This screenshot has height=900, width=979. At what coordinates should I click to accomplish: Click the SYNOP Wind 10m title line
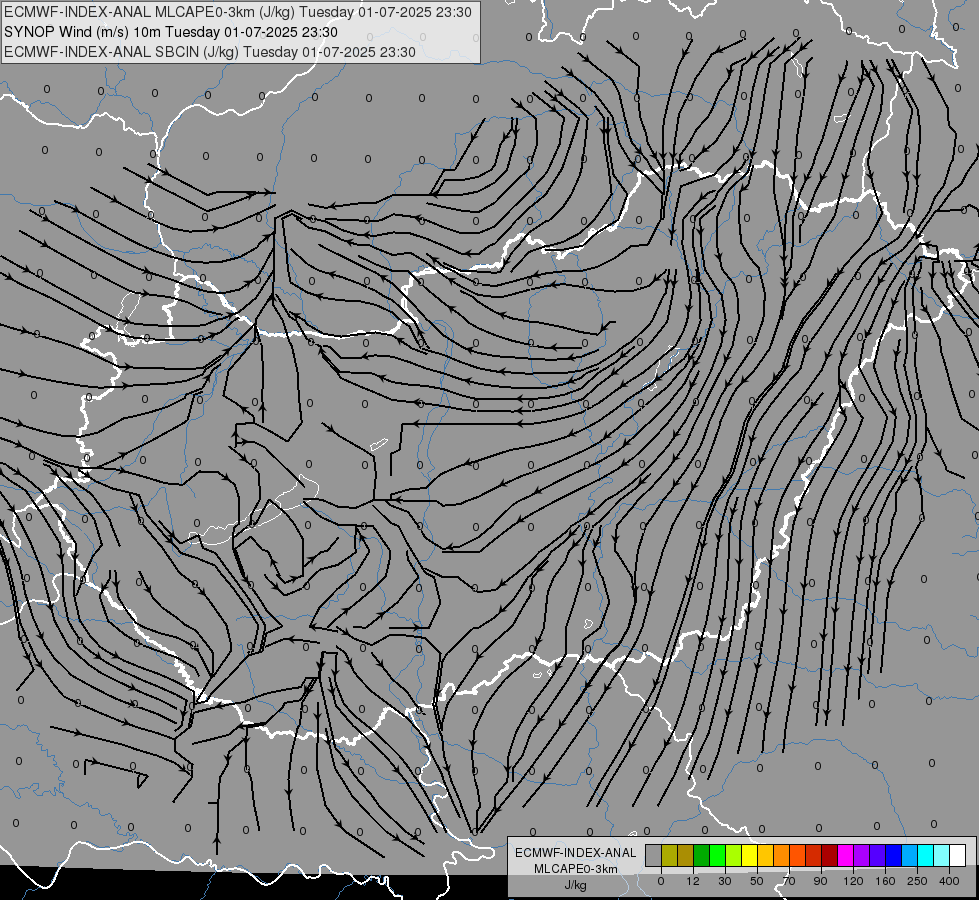coord(170,32)
